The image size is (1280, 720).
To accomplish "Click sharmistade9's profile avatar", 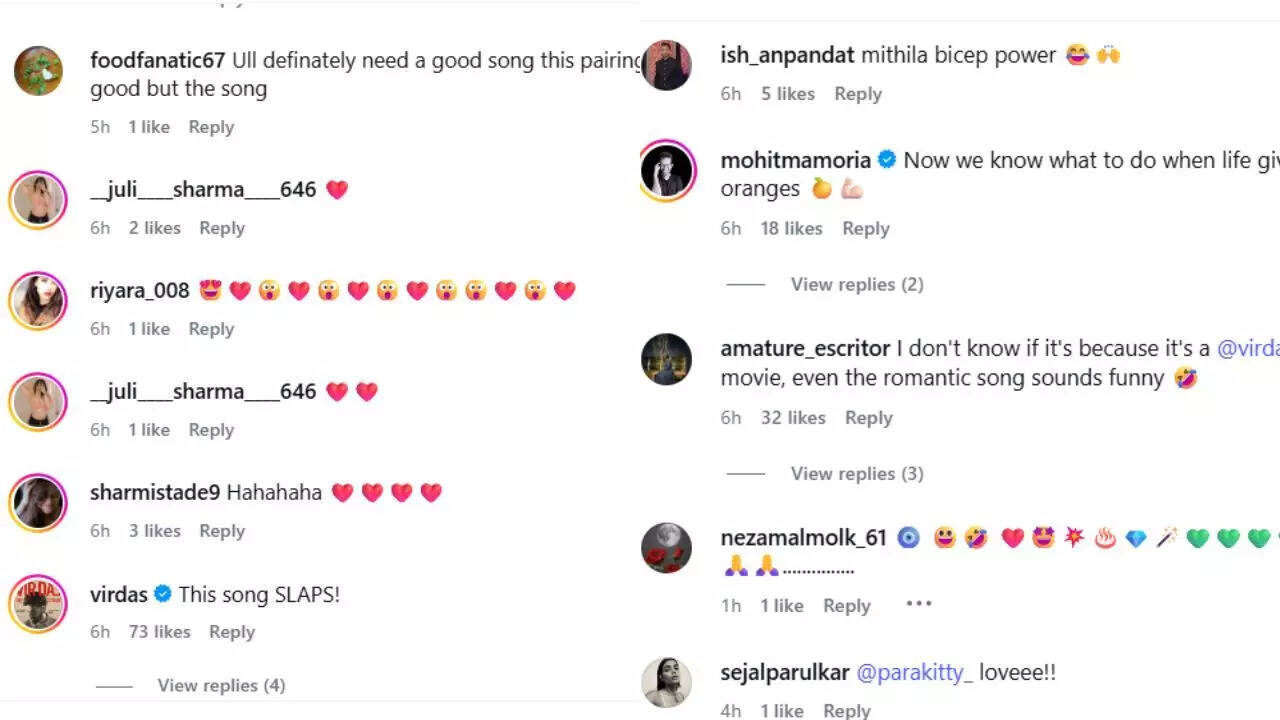I will 38,502.
